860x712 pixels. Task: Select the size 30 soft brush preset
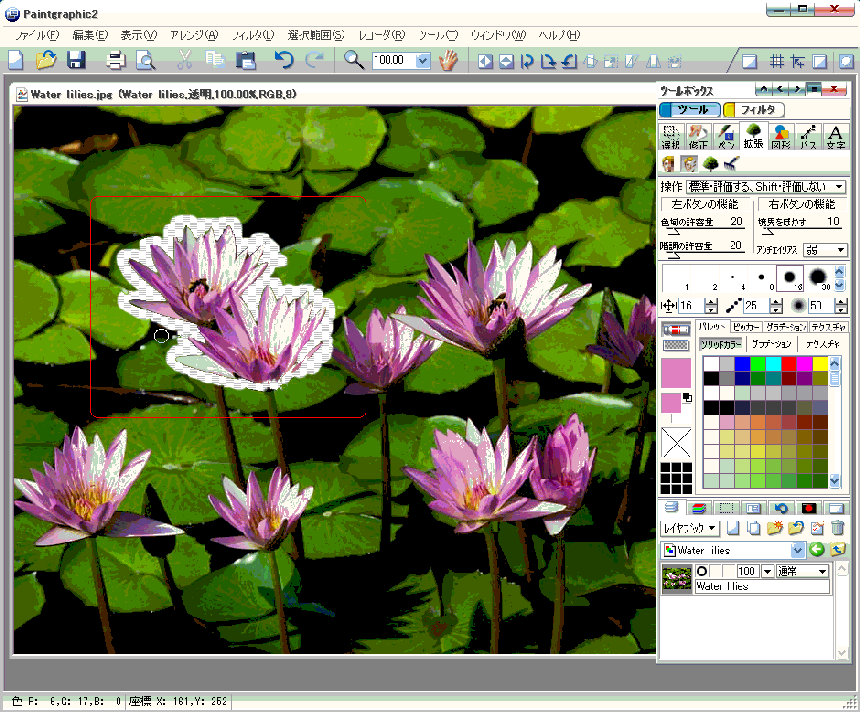point(818,278)
